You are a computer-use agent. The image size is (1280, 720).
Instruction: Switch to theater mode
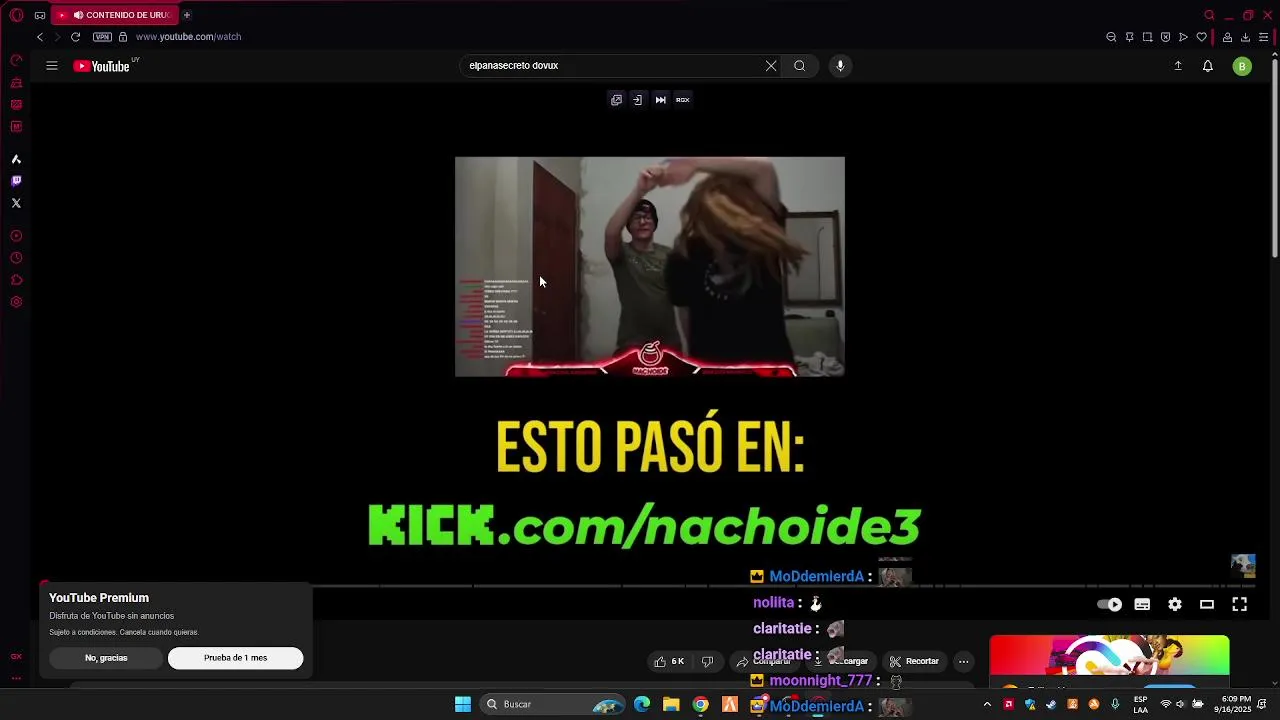(x=1207, y=604)
